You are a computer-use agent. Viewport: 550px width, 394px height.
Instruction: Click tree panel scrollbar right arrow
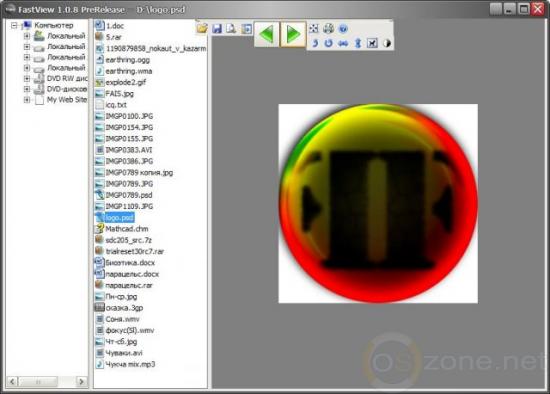[81, 381]
